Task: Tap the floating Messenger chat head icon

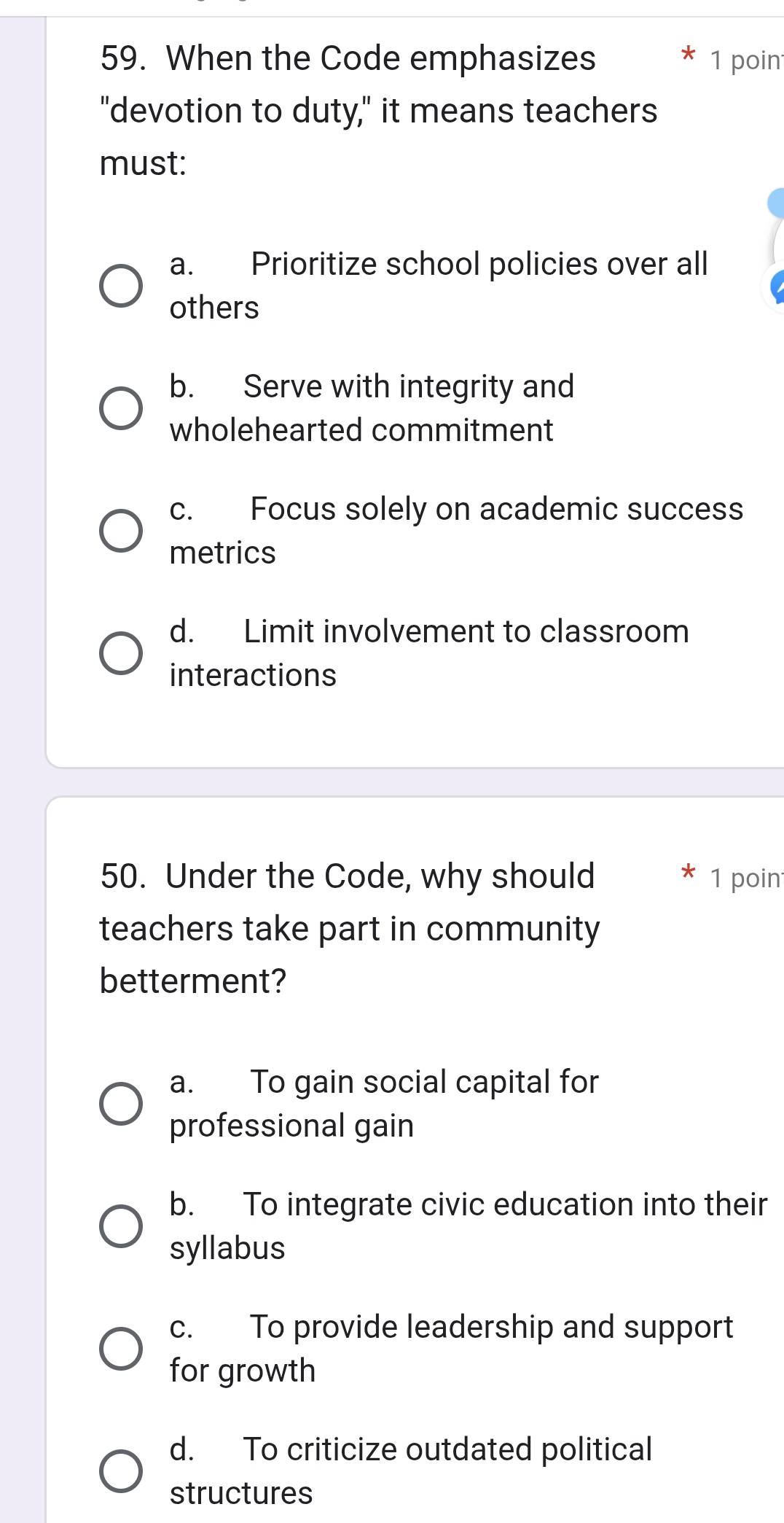Action: point(777,289)
